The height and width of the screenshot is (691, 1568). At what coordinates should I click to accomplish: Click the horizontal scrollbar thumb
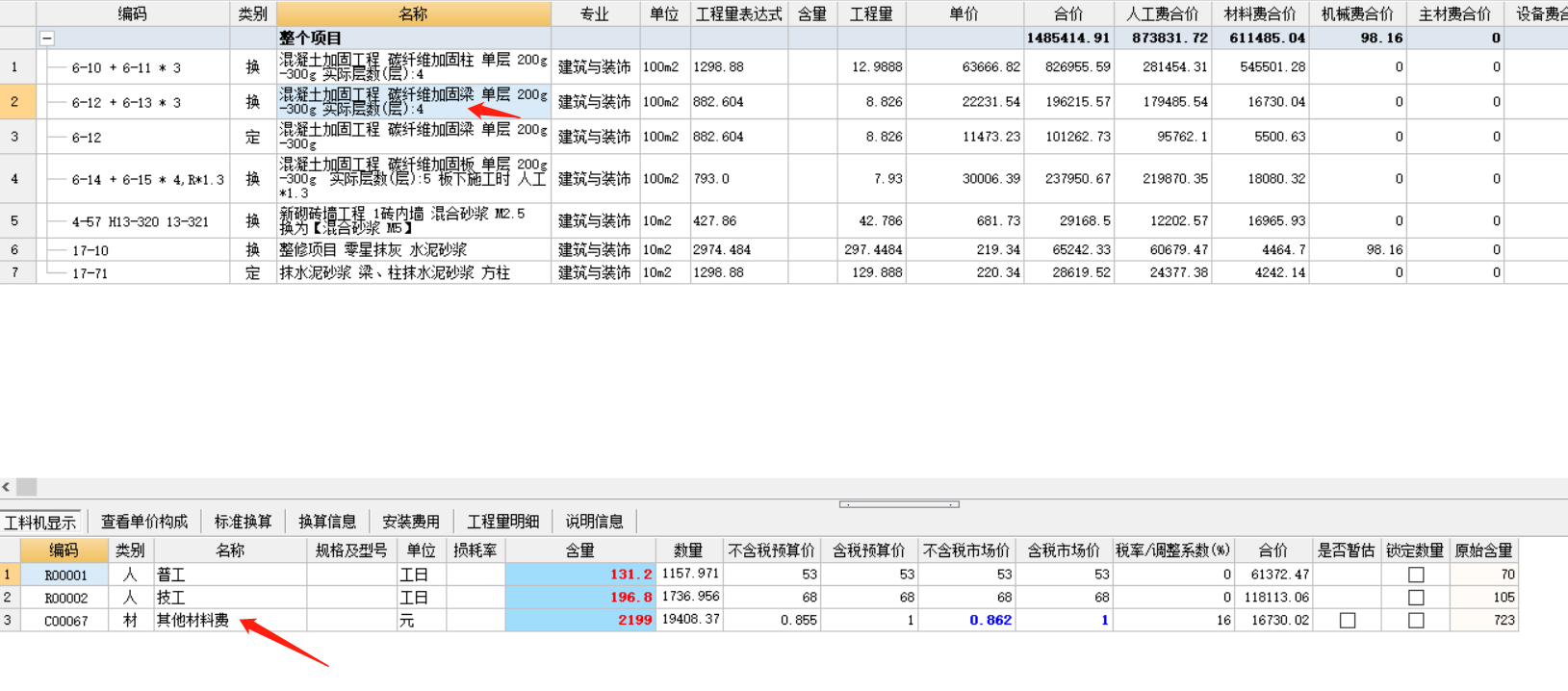click(x=27, y=487)
